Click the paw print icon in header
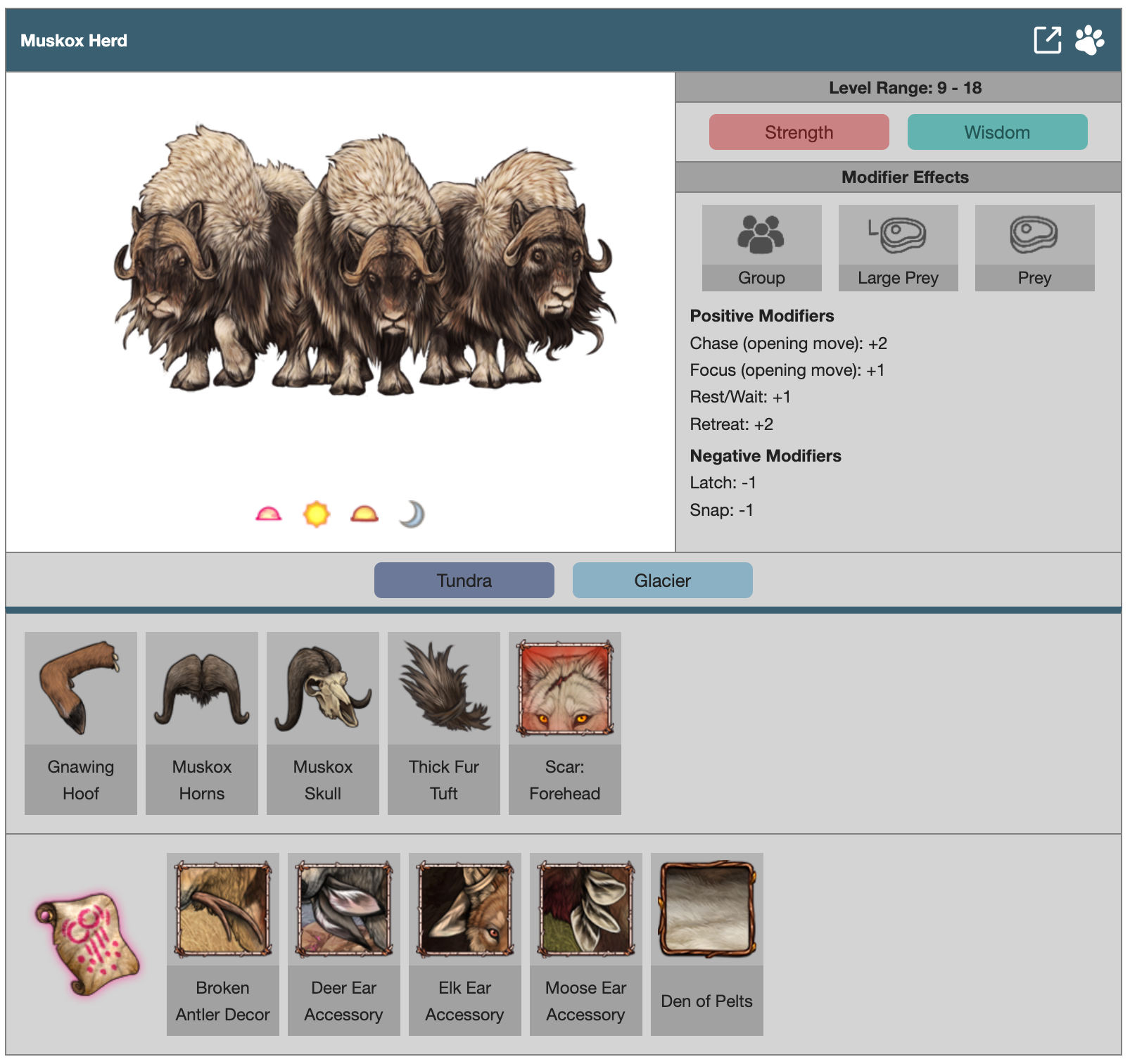1130x1064 pixels. click(1089, 40)
